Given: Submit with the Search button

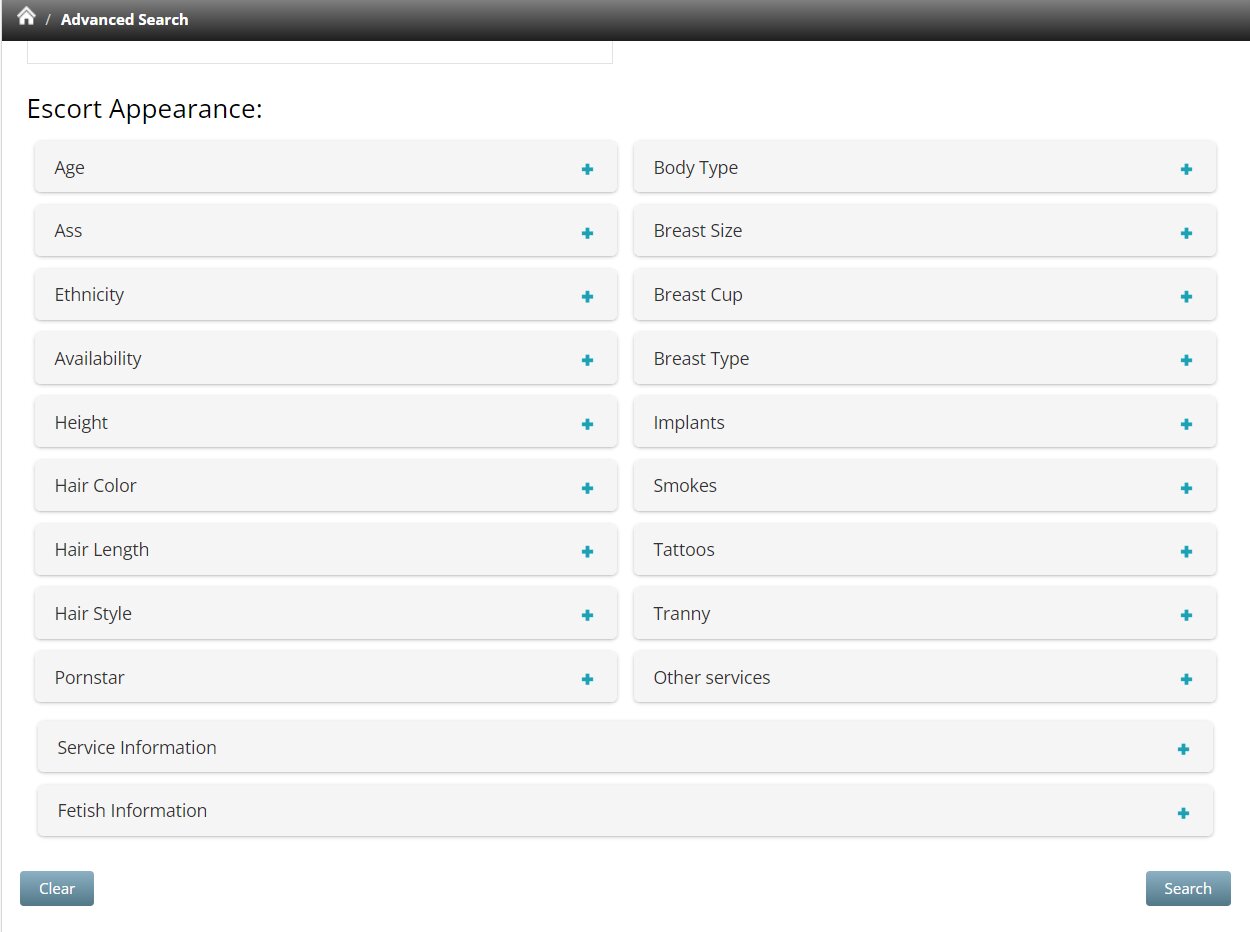Looking at the screenshot, I should (x=1188, y=888).
